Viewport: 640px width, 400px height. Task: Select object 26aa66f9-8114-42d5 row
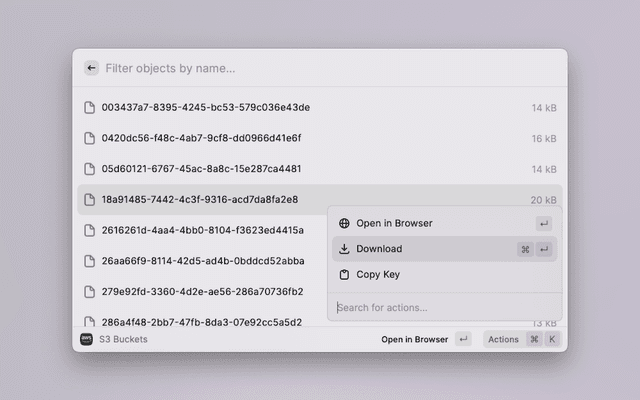[x=200, y=261]
